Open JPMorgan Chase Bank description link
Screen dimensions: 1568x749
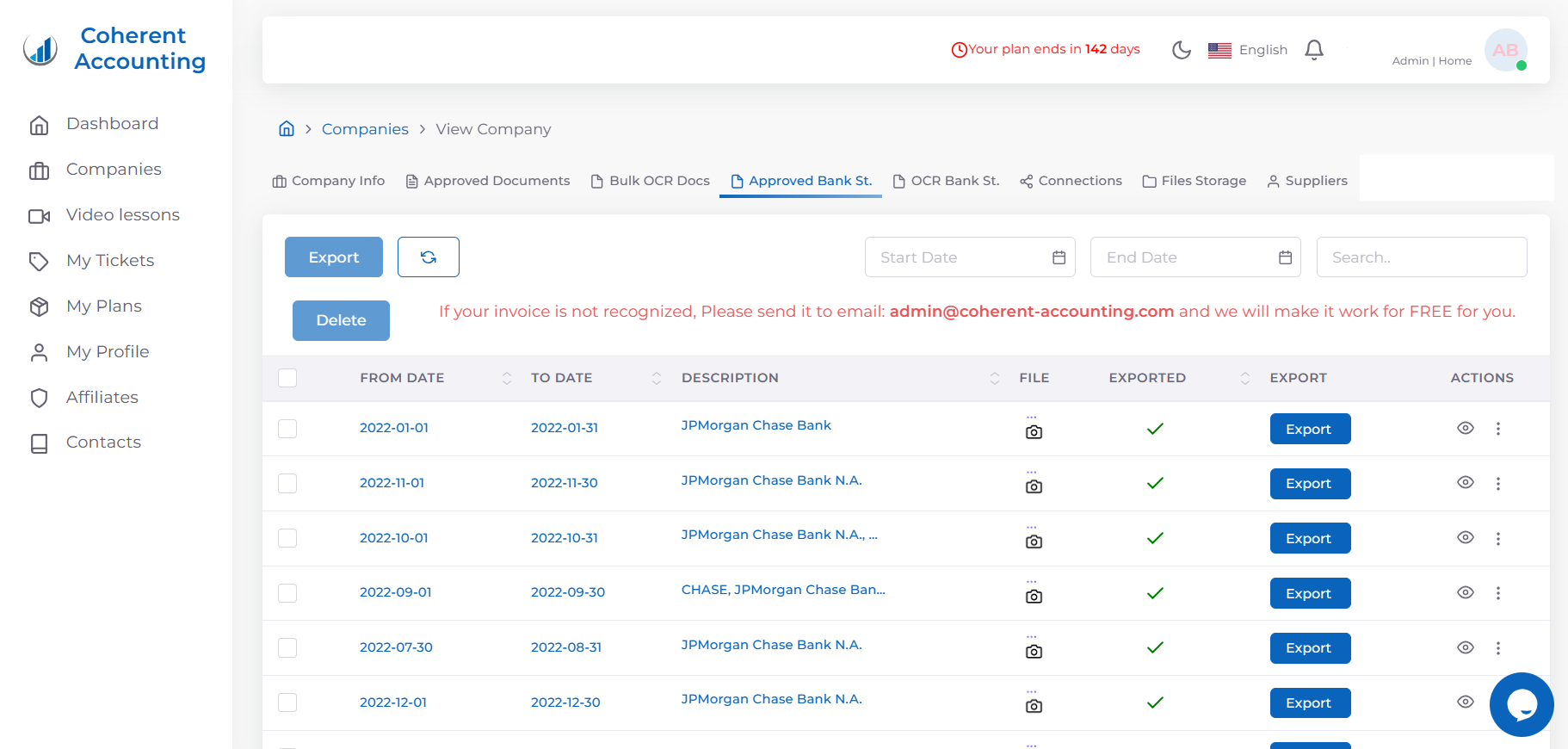click(756, 425)
